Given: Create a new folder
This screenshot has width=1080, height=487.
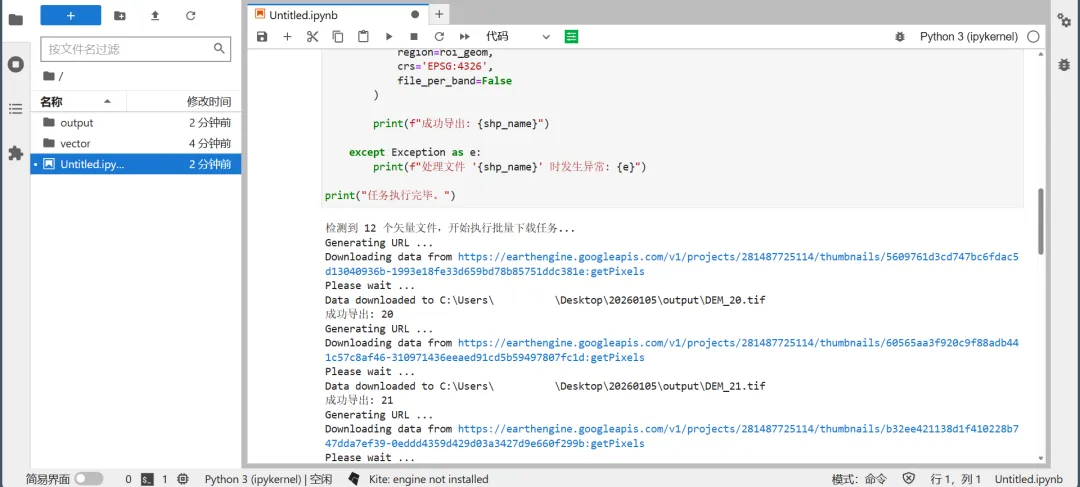Looking at the screenshot, I should (x=120, y=15).
